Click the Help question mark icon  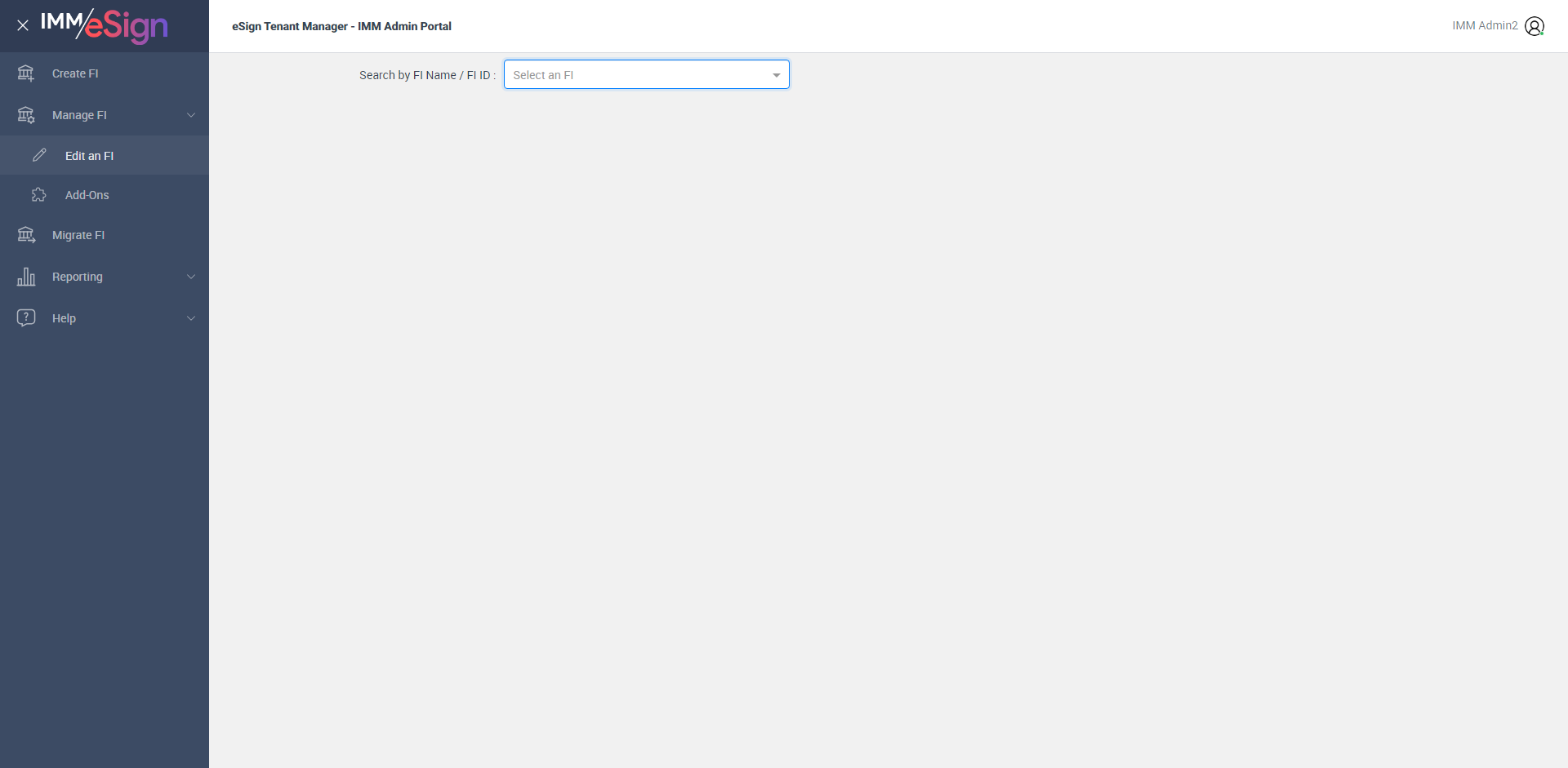tap(26, 317)
